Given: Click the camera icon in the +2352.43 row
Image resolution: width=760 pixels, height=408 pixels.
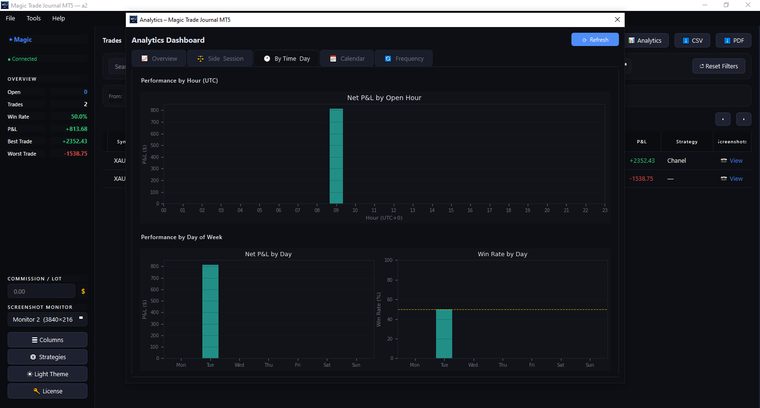Looking at the screenshot, I should click(x=724, y=160).
